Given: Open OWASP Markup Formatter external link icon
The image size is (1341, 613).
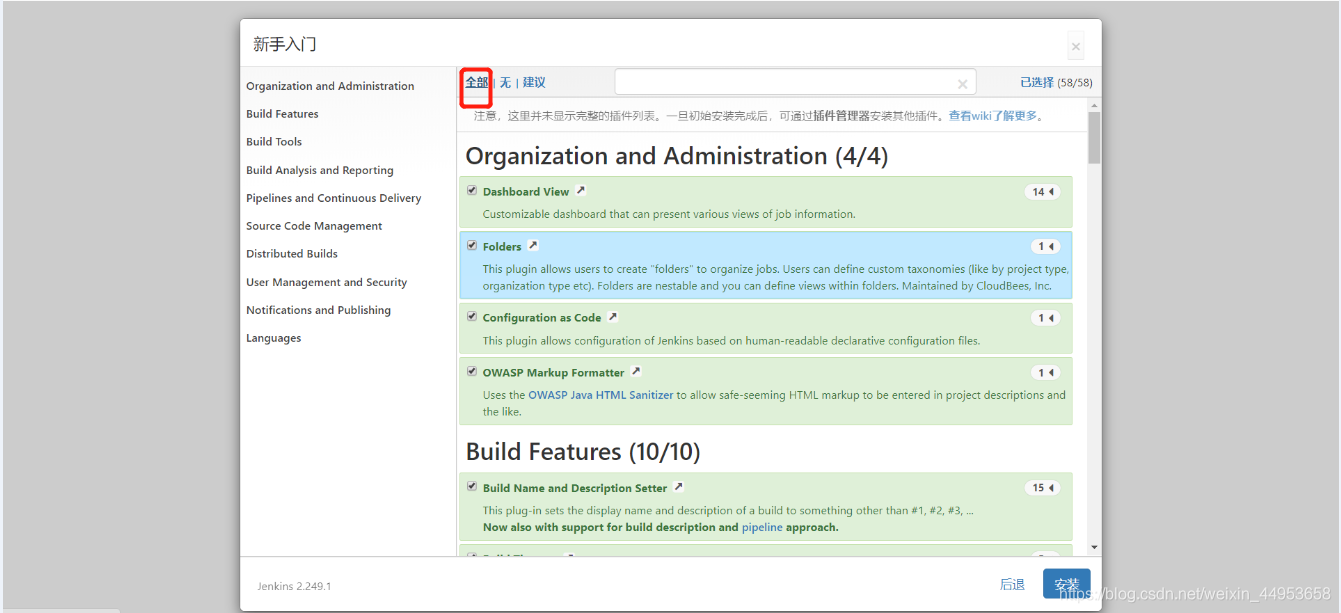Looking at the screenshot, I should click(x=636, y=372).
